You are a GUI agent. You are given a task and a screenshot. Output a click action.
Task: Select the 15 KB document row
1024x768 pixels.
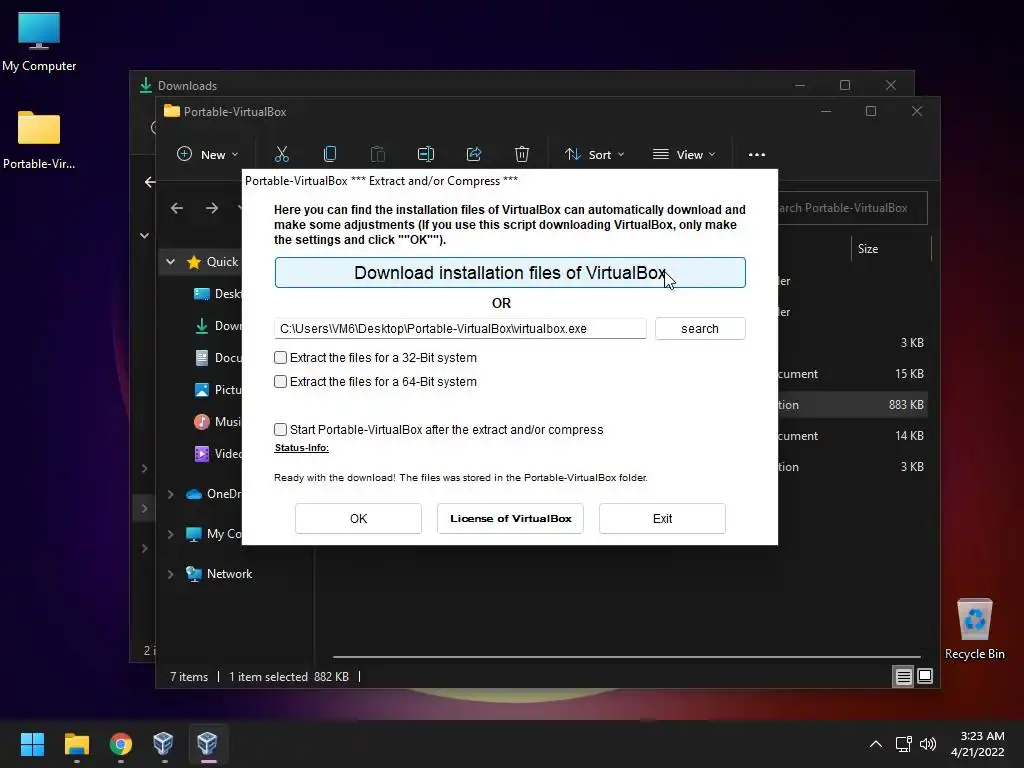[852, 374]
